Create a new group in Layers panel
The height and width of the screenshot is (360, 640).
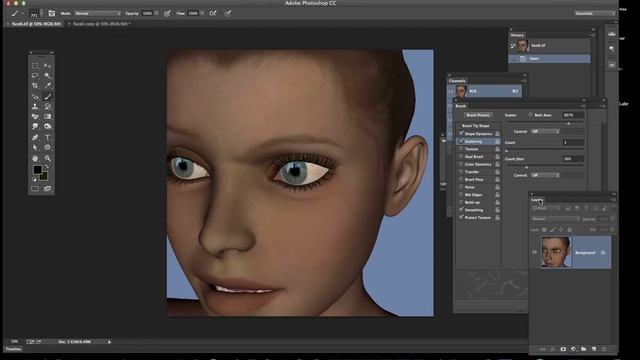click(584, 349)
